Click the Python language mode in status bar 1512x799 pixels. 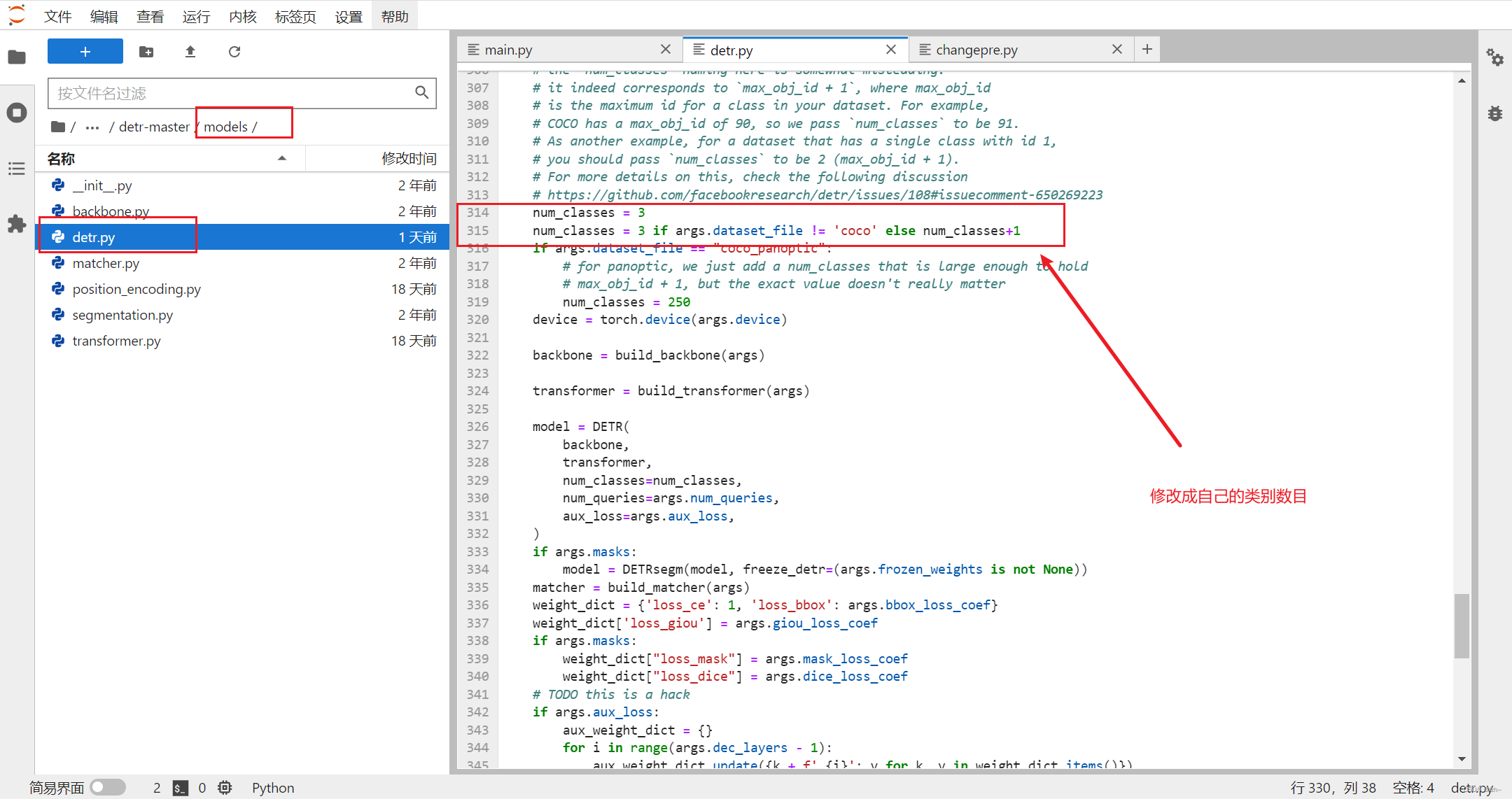point(273,788)
